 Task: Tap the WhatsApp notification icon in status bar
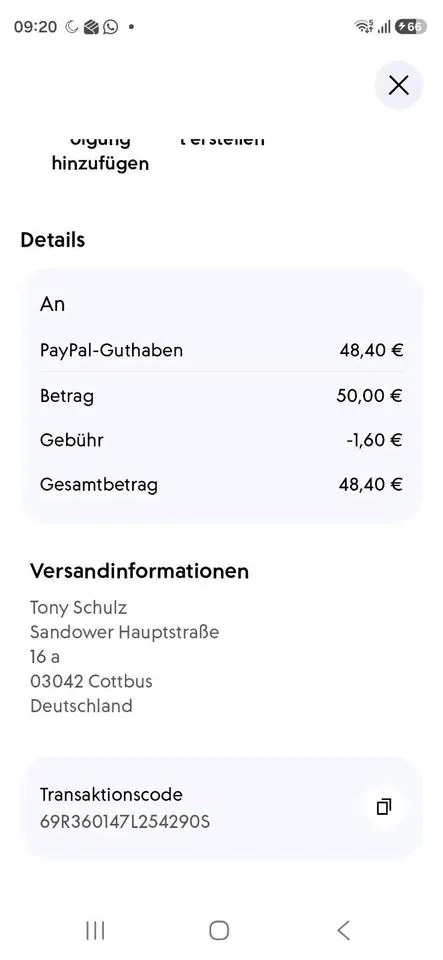[111, 27]
